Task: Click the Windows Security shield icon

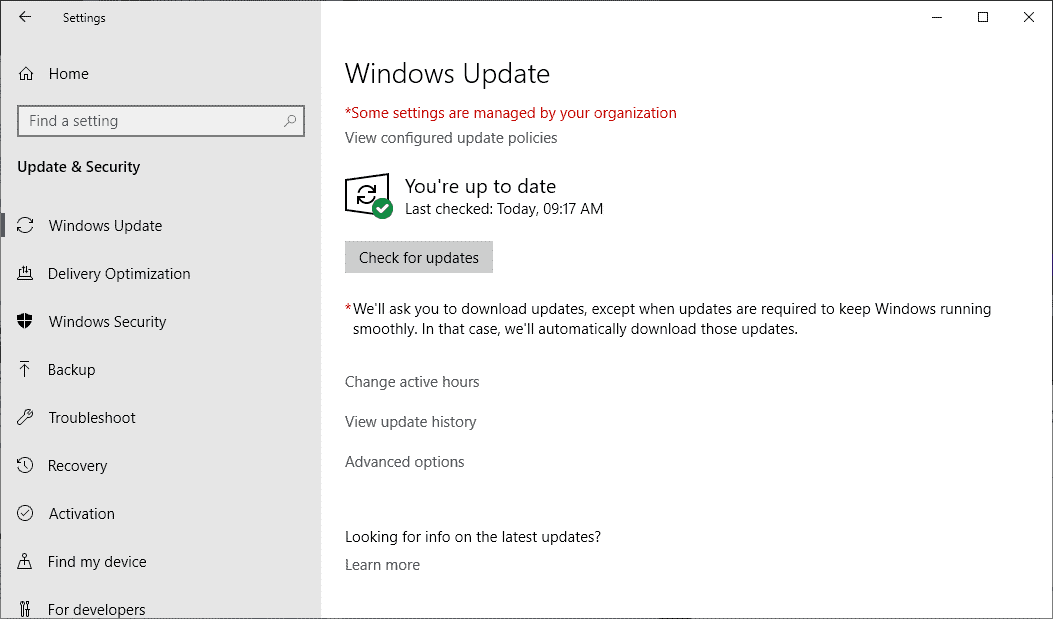Action: point(26,322)
